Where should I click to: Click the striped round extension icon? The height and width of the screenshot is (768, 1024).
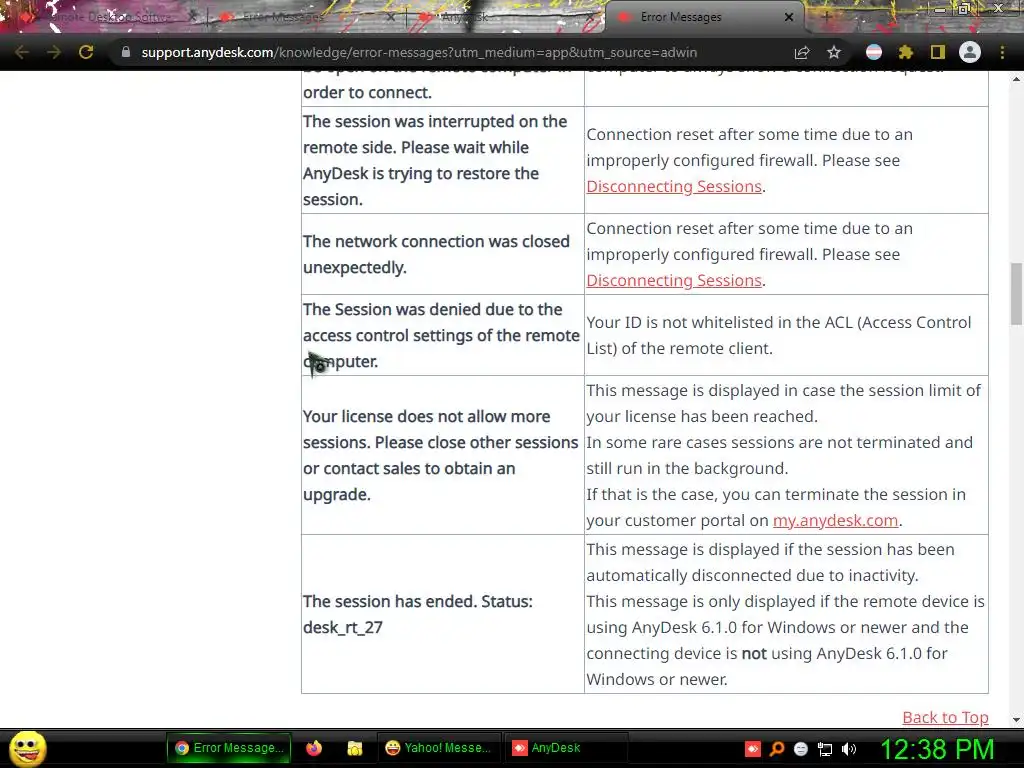tap(874, 52)
